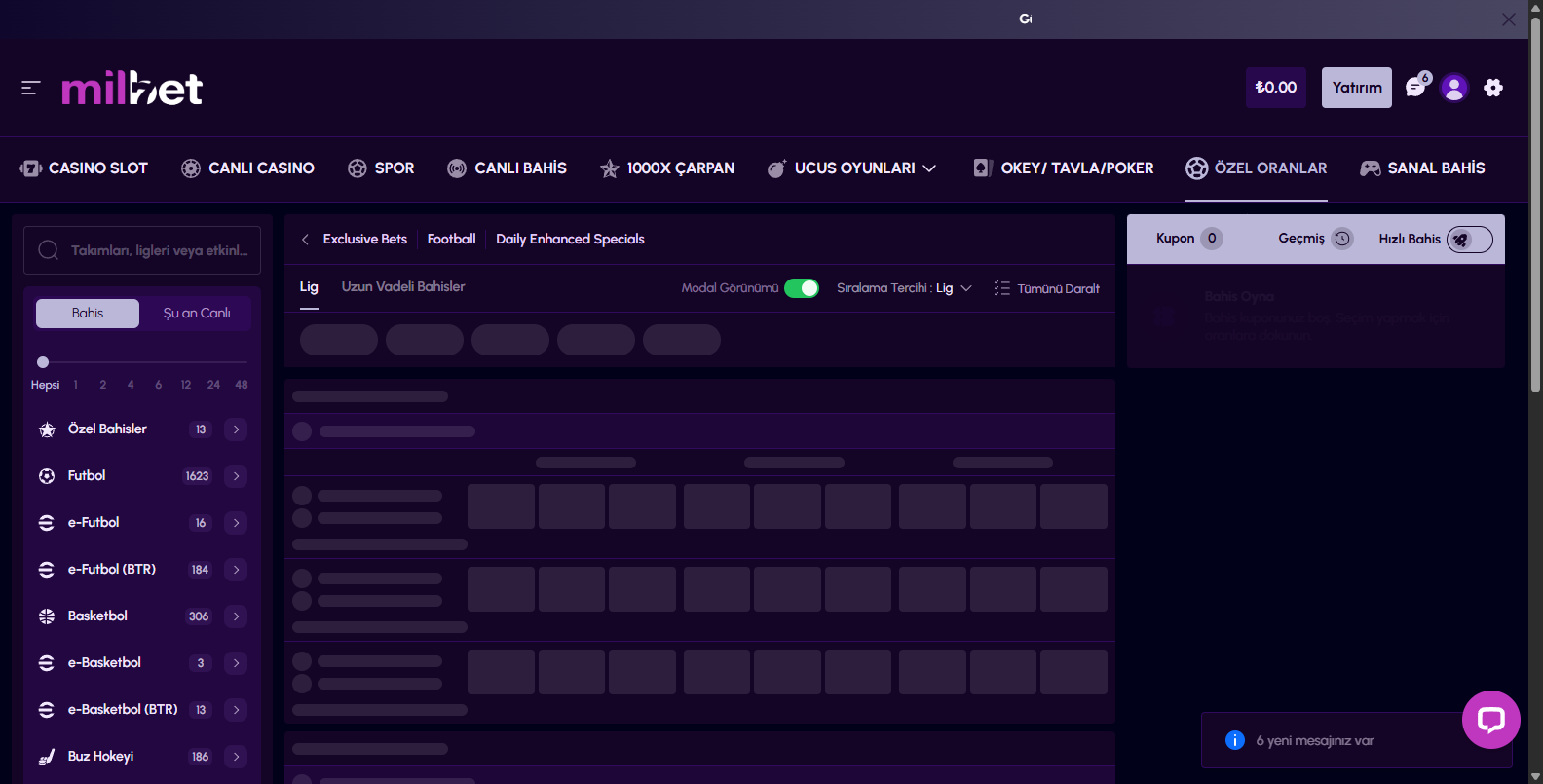The image size is (1543, 784).
Task: Click the info icon in message notification
Action: (1235, 740)
